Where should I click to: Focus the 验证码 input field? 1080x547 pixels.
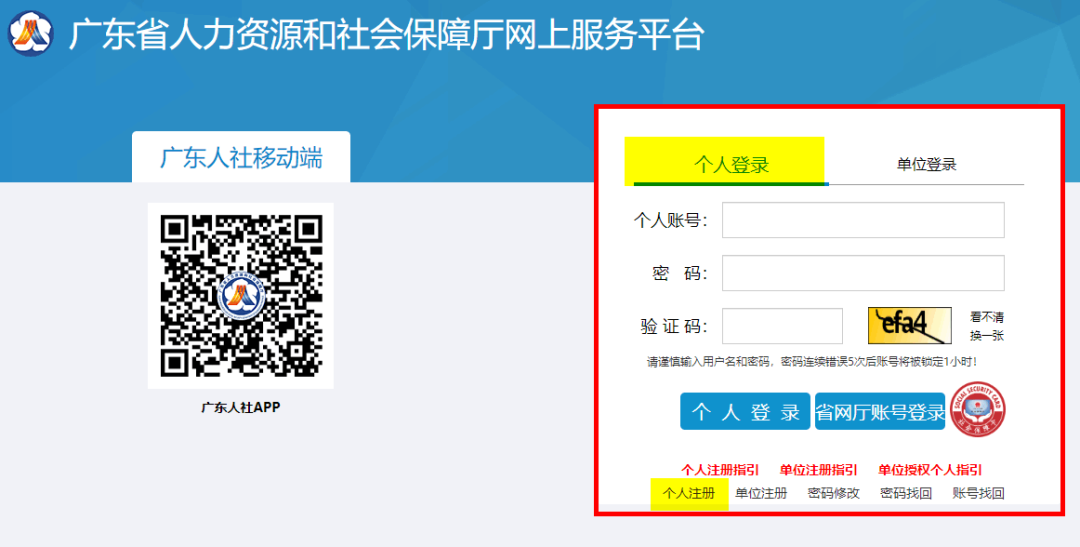[x=782, y=326]
